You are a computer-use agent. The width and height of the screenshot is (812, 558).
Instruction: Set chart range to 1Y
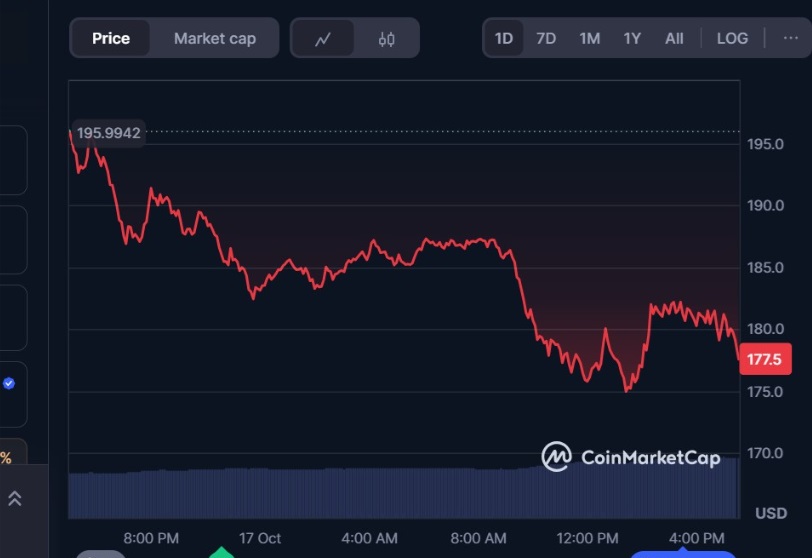[x=632, y=38]
